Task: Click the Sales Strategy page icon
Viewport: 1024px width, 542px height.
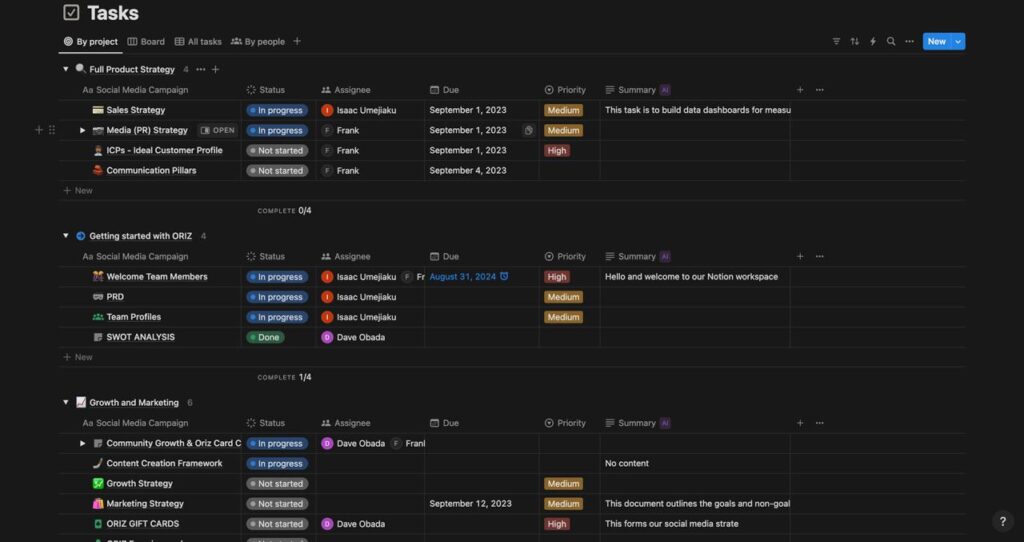Action: 98,110
